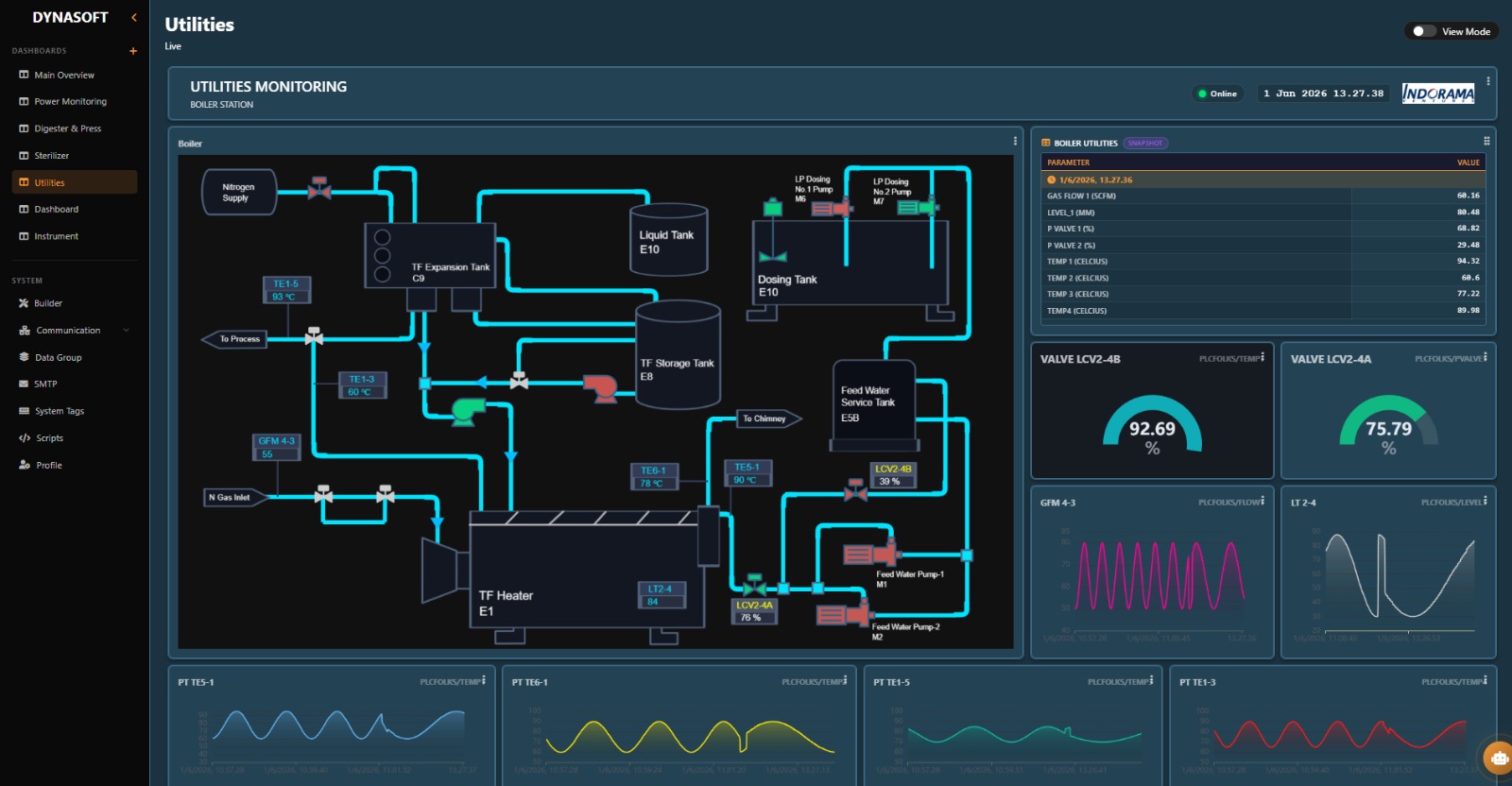Toggle the View Mode switch
Image resolution: width=1512 pixels, height=786 pixels.
pos(1423,31)
